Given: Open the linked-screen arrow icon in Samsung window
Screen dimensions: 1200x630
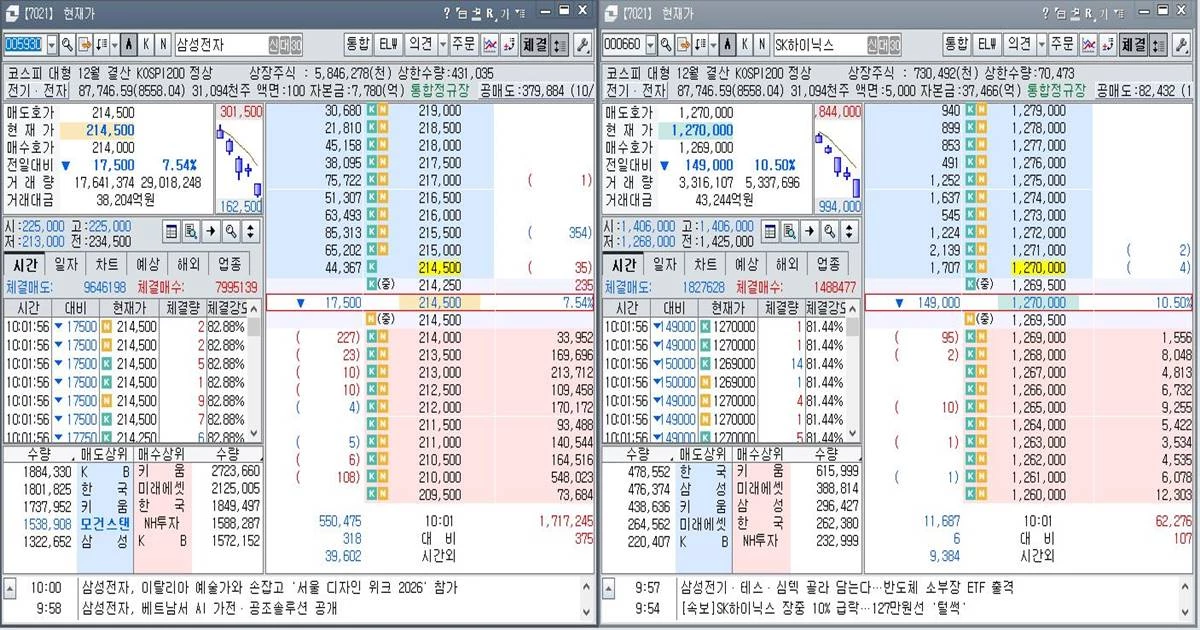Looking at the screenshot, I should pos(85,45).
